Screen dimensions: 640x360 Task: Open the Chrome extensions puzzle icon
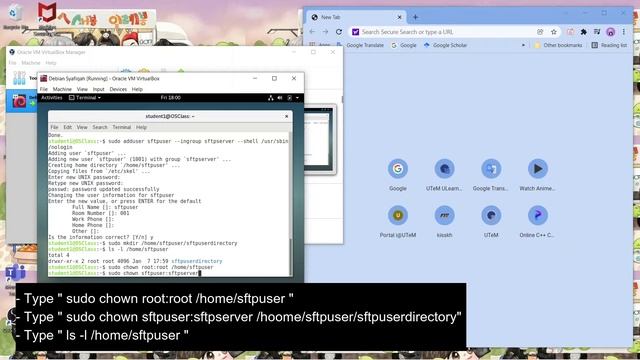tap(584, 32)
